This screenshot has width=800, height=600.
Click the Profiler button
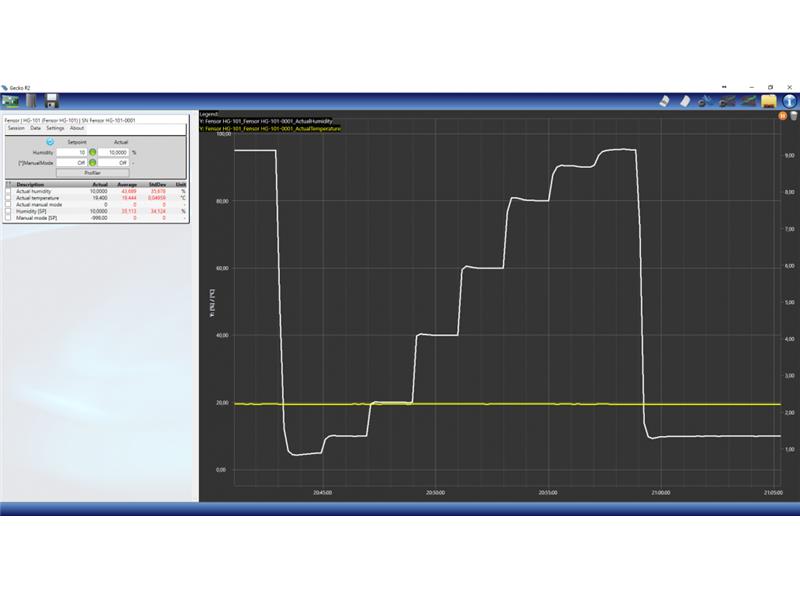coord(92,172)
